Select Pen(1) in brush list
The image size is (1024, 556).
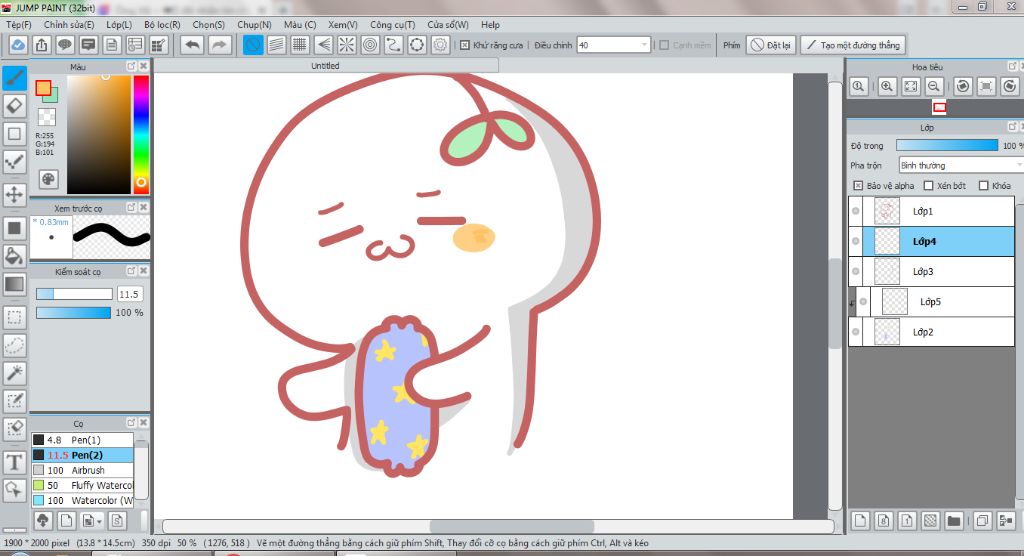point(83,440)
